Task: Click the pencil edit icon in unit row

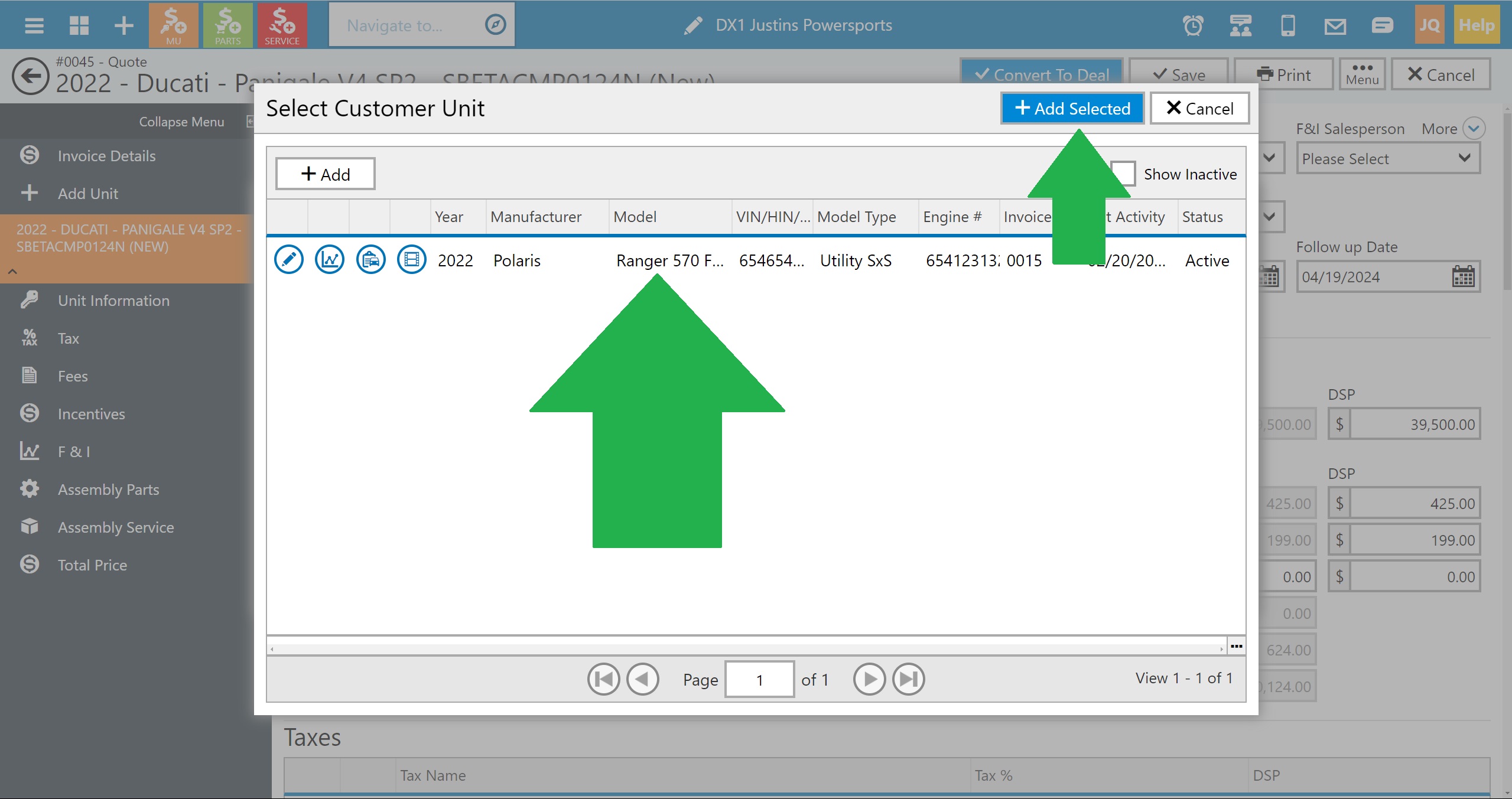Action: [x=289, y=260]
